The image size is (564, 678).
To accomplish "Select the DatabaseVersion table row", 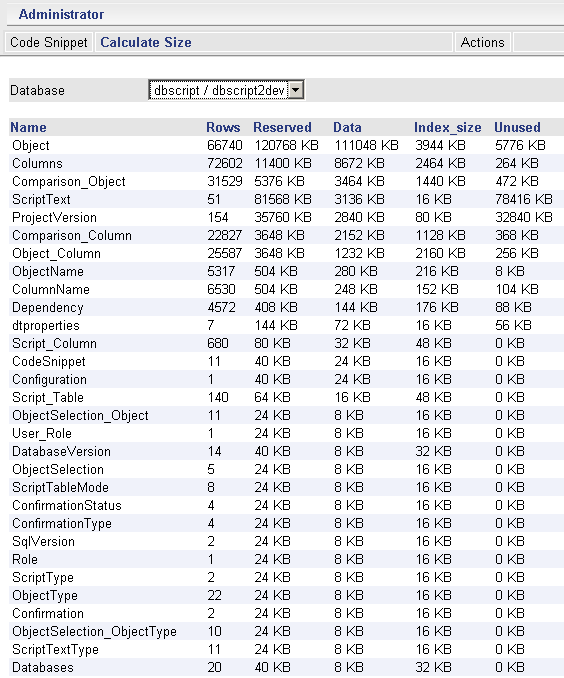I will pos(286,451).
